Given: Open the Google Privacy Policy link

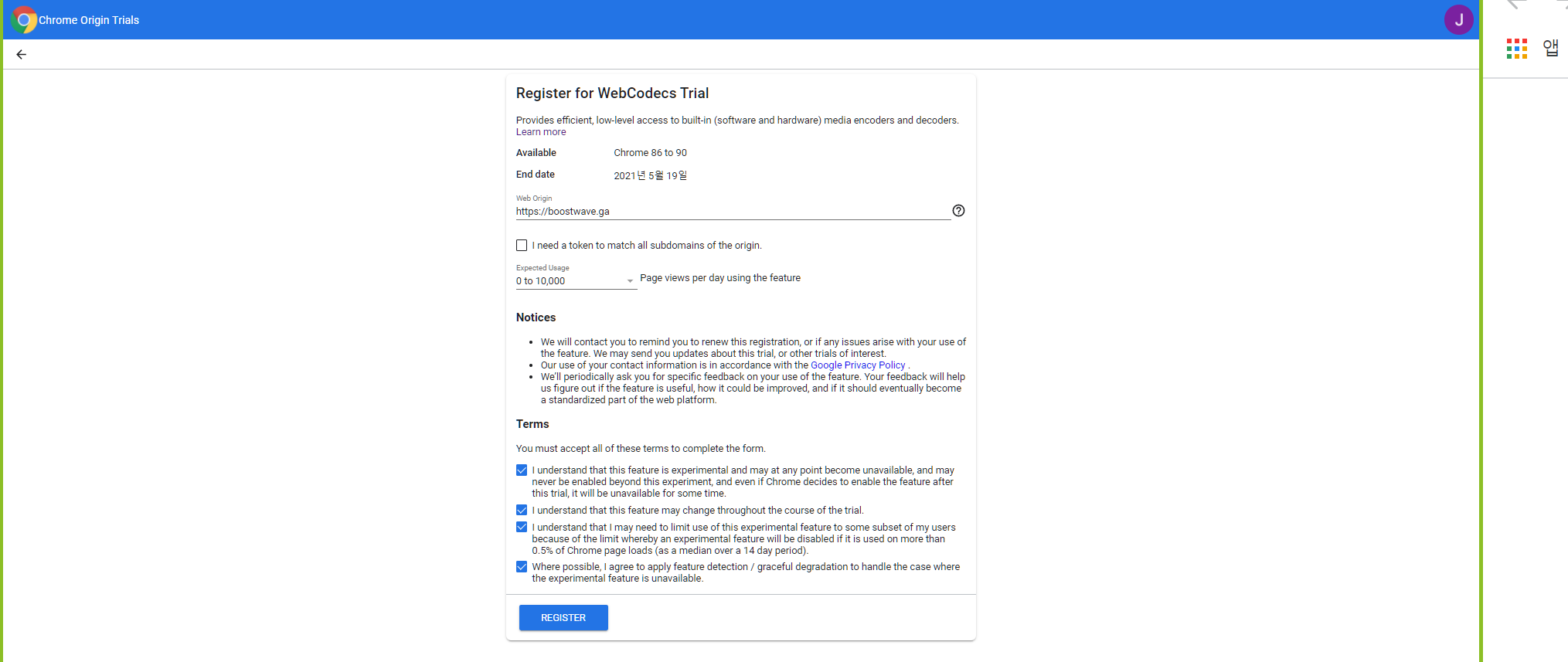Looking at the screenshot, I should 858,365.
